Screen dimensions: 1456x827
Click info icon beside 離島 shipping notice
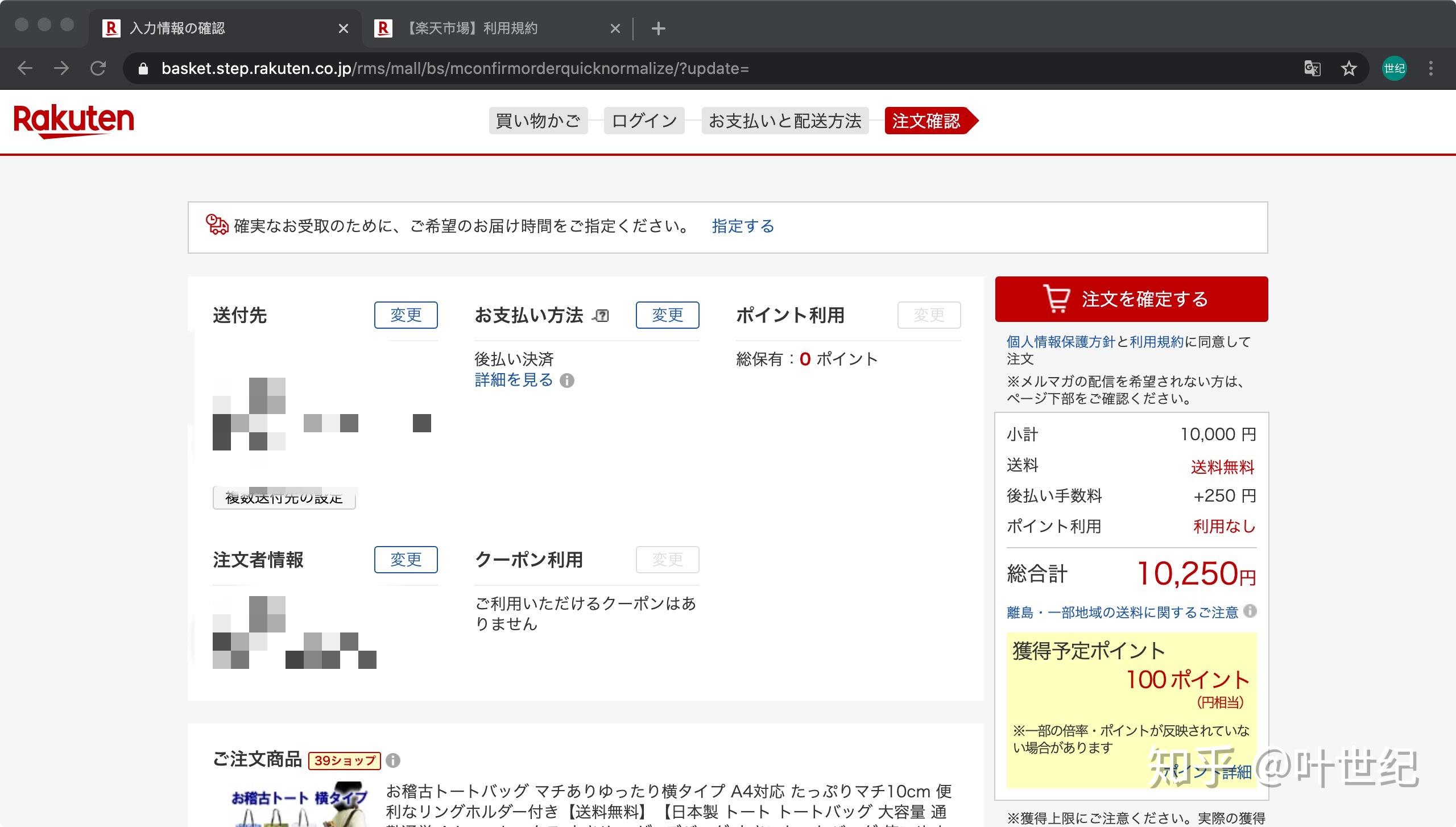click(1250, 611)
